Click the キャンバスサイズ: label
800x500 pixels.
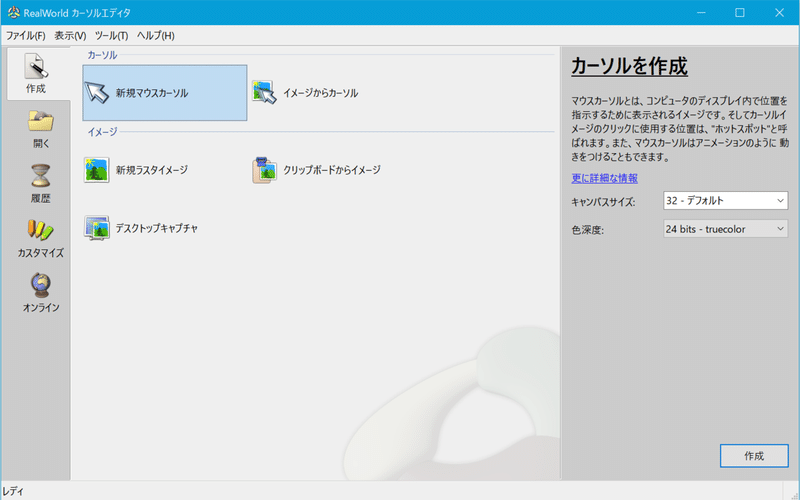(x=603, y=202)
